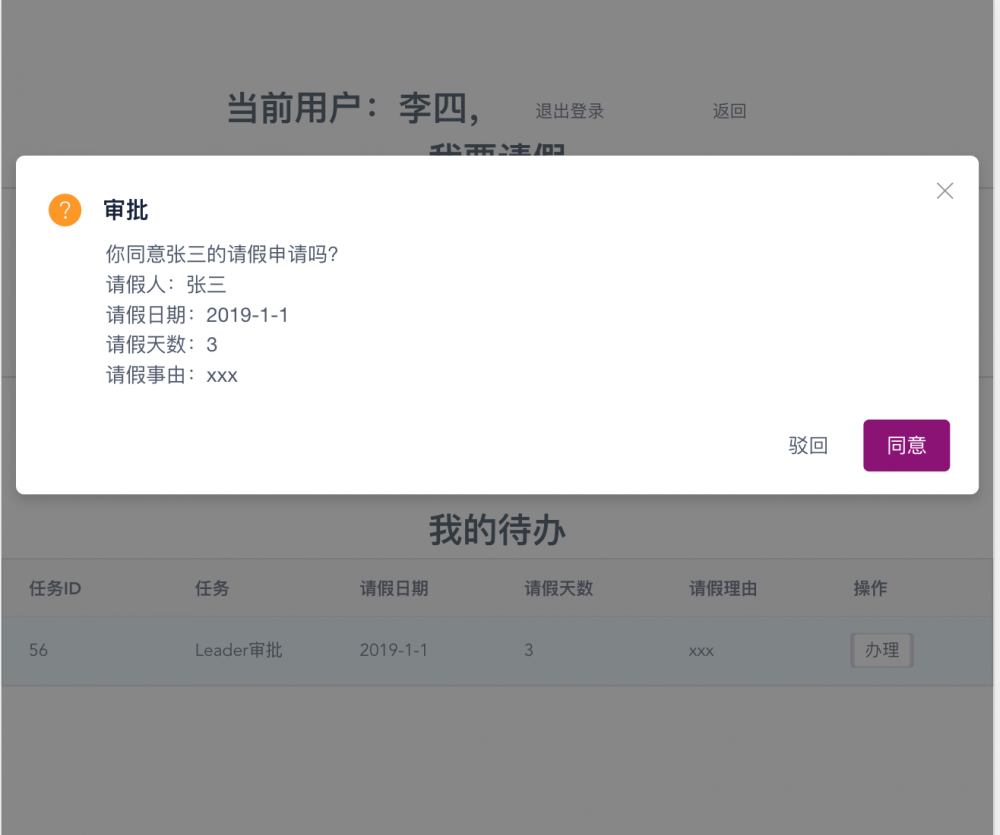Click 退出登录 to log out
This screenshot has width=1000, height=835.
(569, 111)
